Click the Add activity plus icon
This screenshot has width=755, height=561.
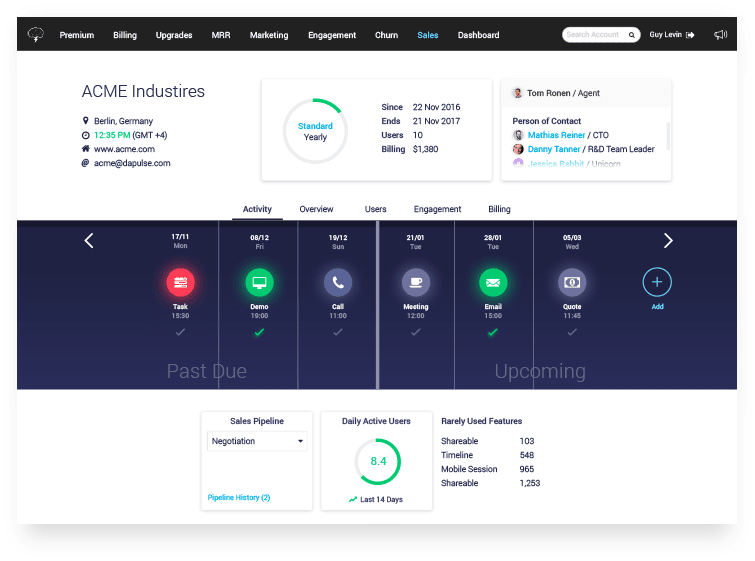(657, 282)
